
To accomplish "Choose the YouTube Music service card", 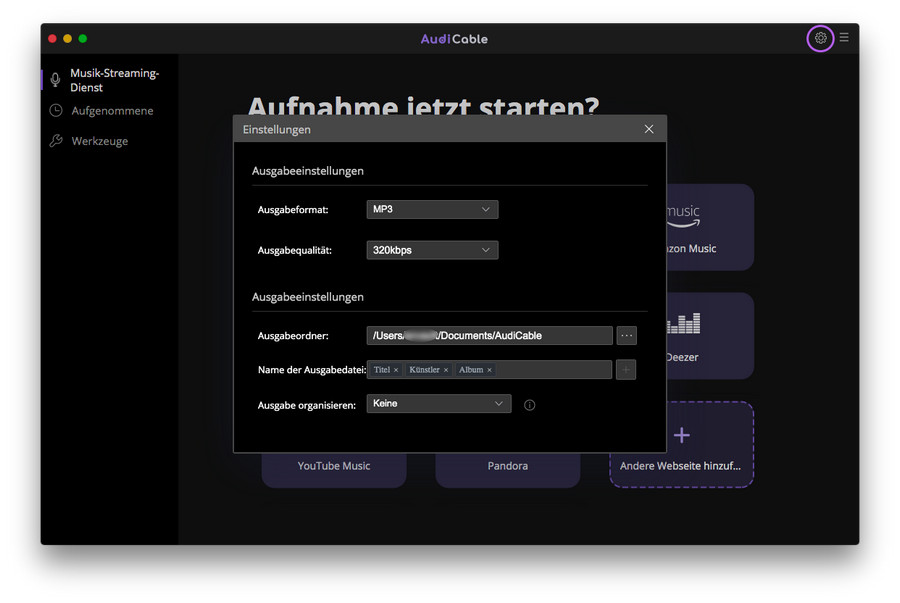I will coord(334,469).
